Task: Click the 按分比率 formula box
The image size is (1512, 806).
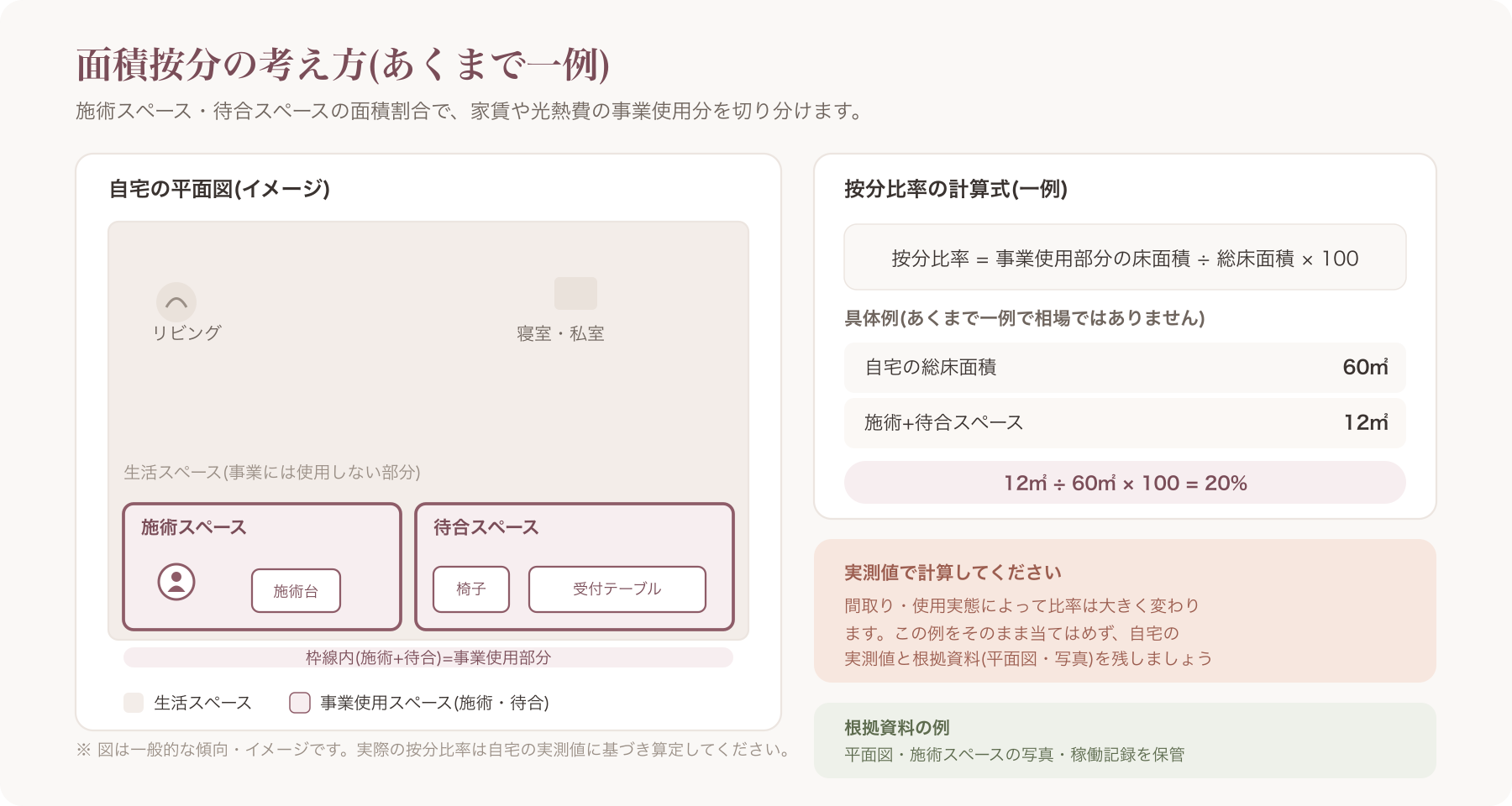Action: 1125,257
